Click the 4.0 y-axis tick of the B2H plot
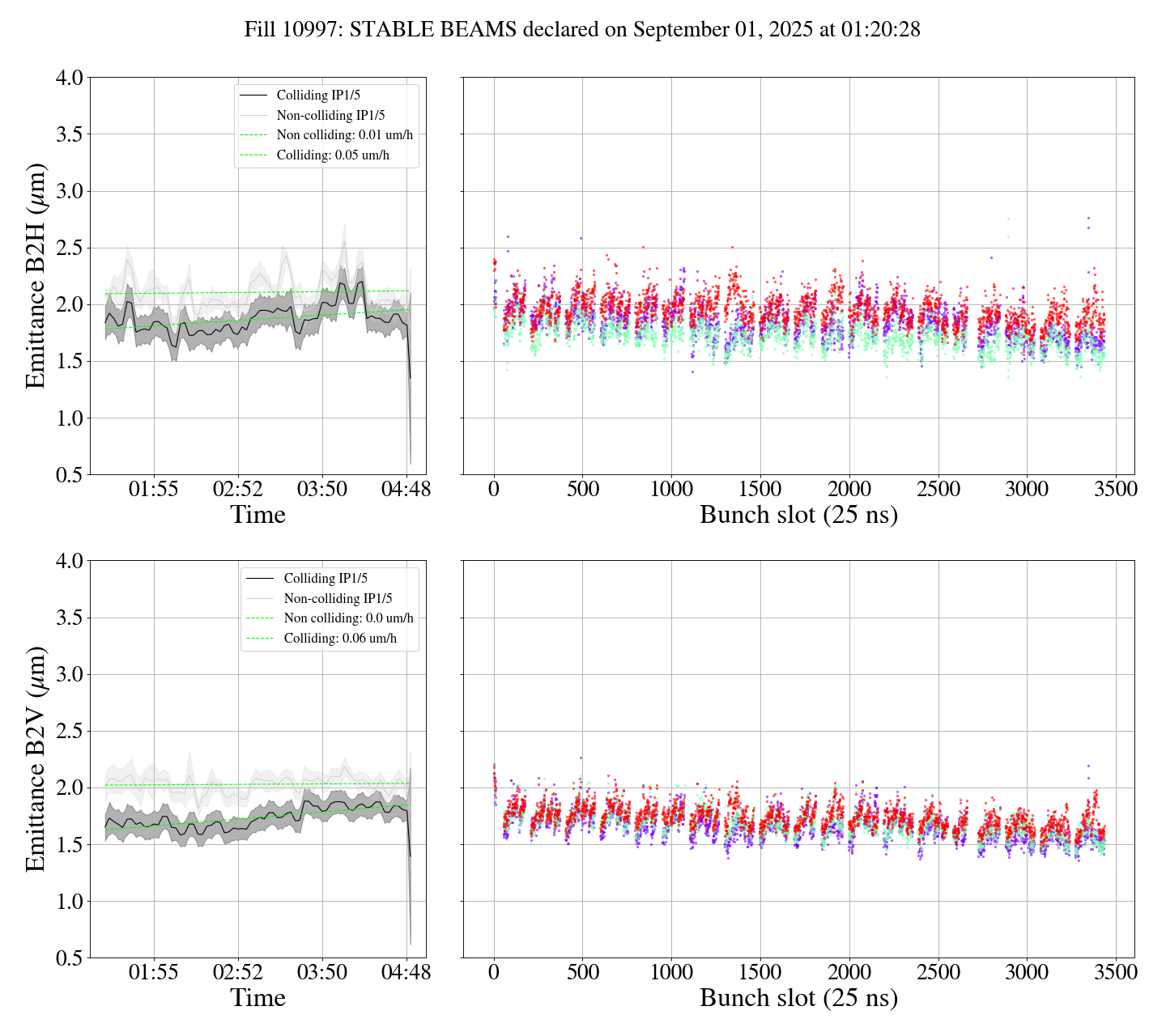 (69, 78)
